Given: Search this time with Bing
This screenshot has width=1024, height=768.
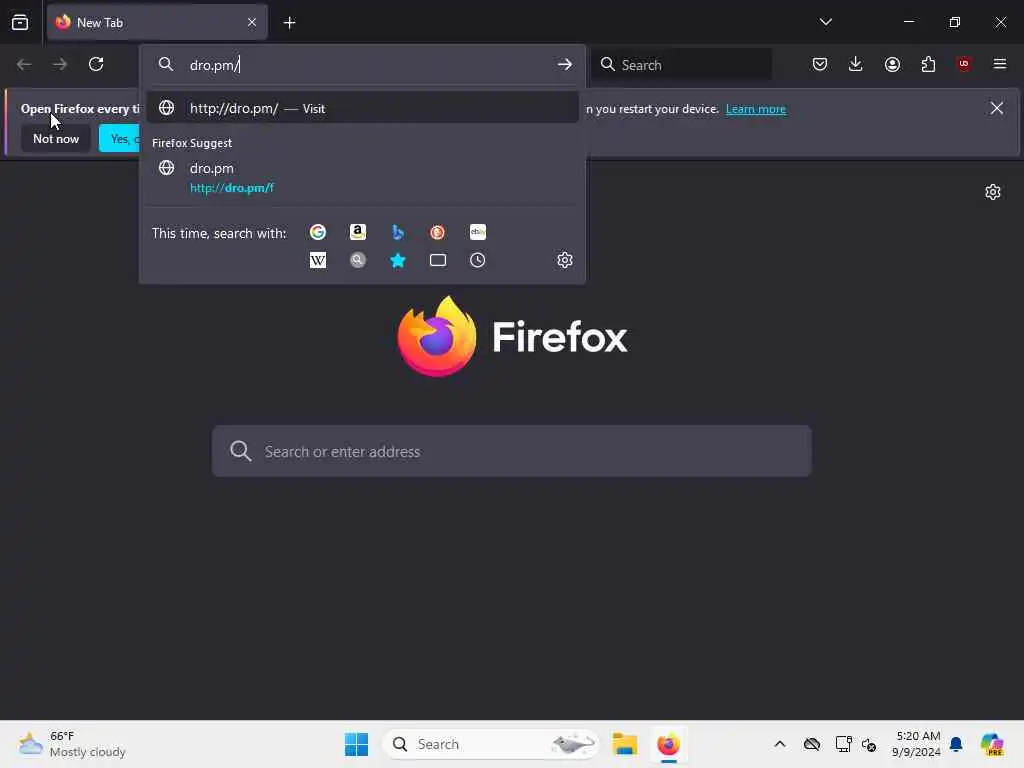Looking at the screenshot, I should point(398,232).
